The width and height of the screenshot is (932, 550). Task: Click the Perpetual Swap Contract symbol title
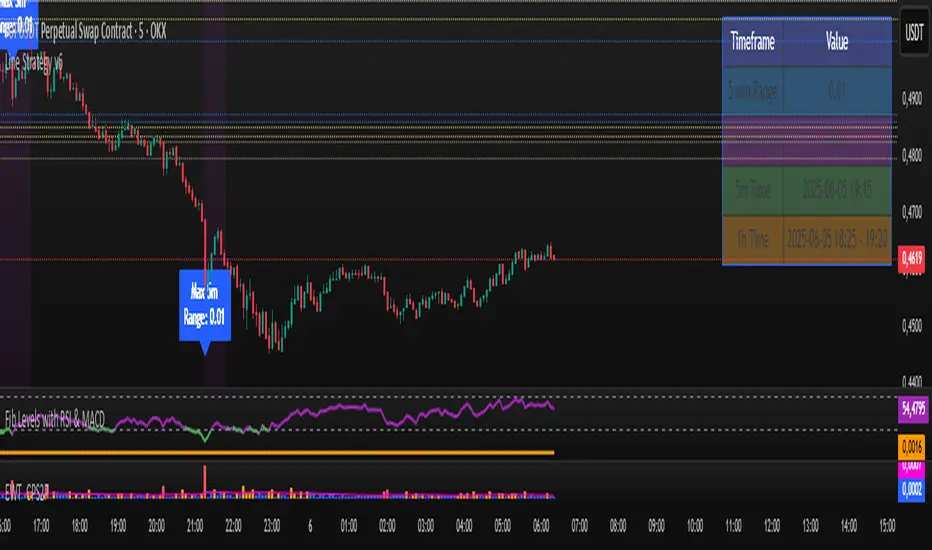(x=85, y=31)
